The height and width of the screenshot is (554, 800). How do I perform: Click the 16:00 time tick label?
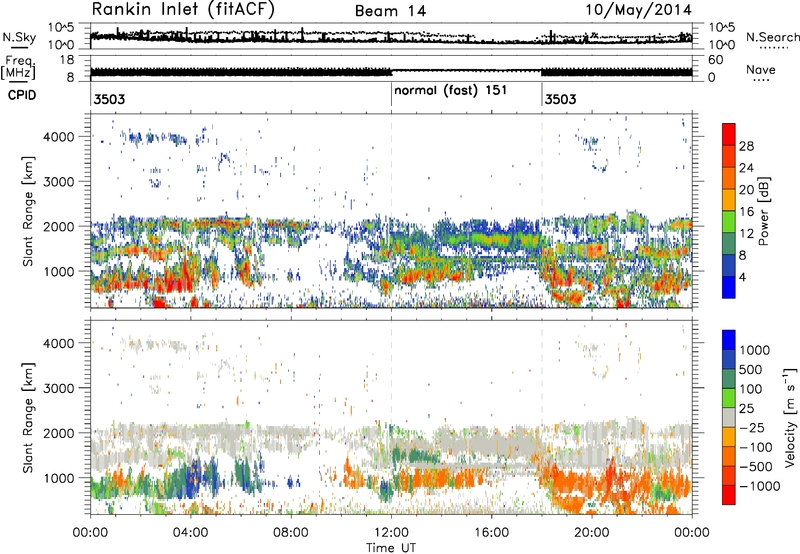pyautogui.click(x=491, y=533)
